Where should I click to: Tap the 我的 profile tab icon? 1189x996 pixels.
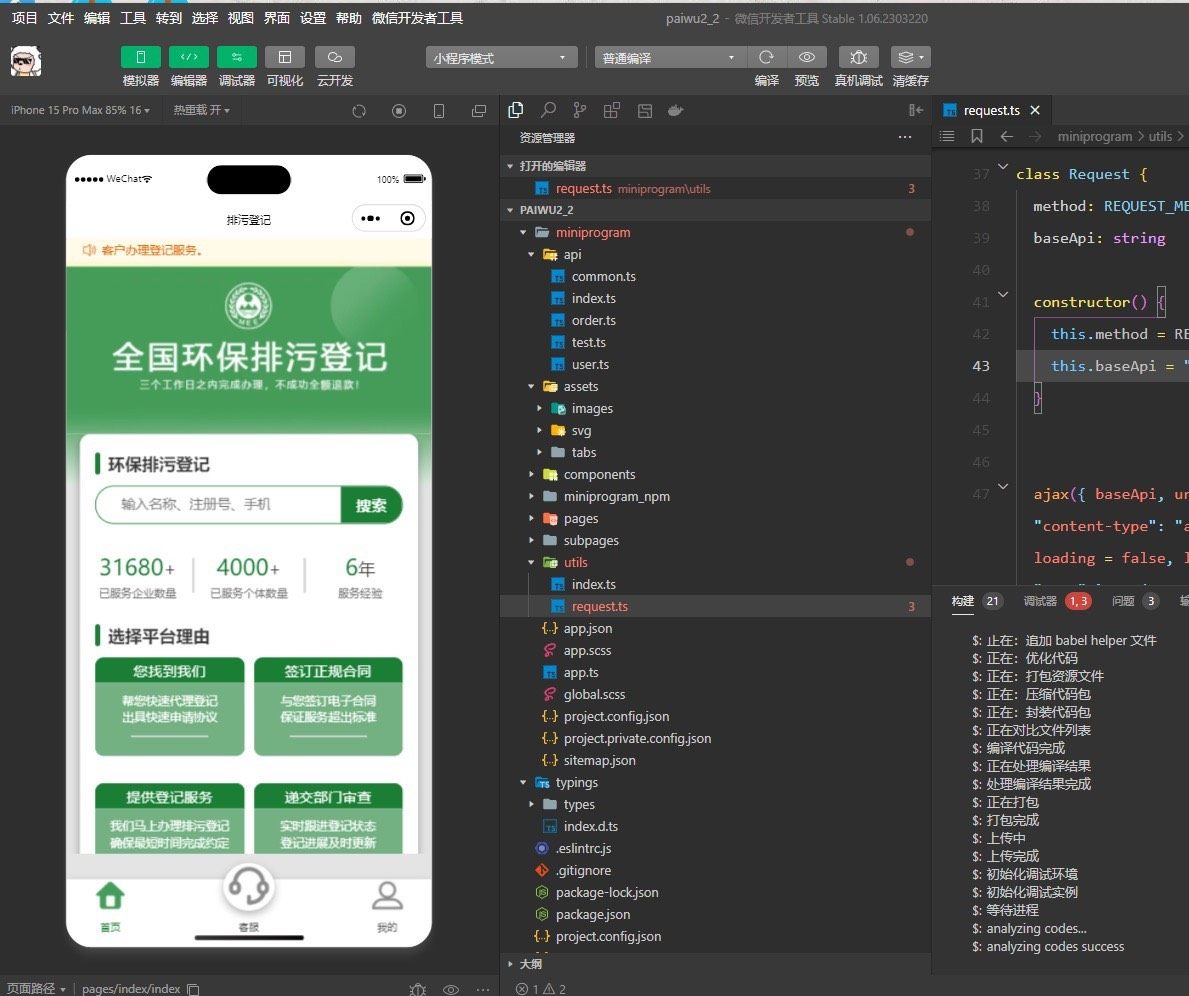(x=387, y=896)
